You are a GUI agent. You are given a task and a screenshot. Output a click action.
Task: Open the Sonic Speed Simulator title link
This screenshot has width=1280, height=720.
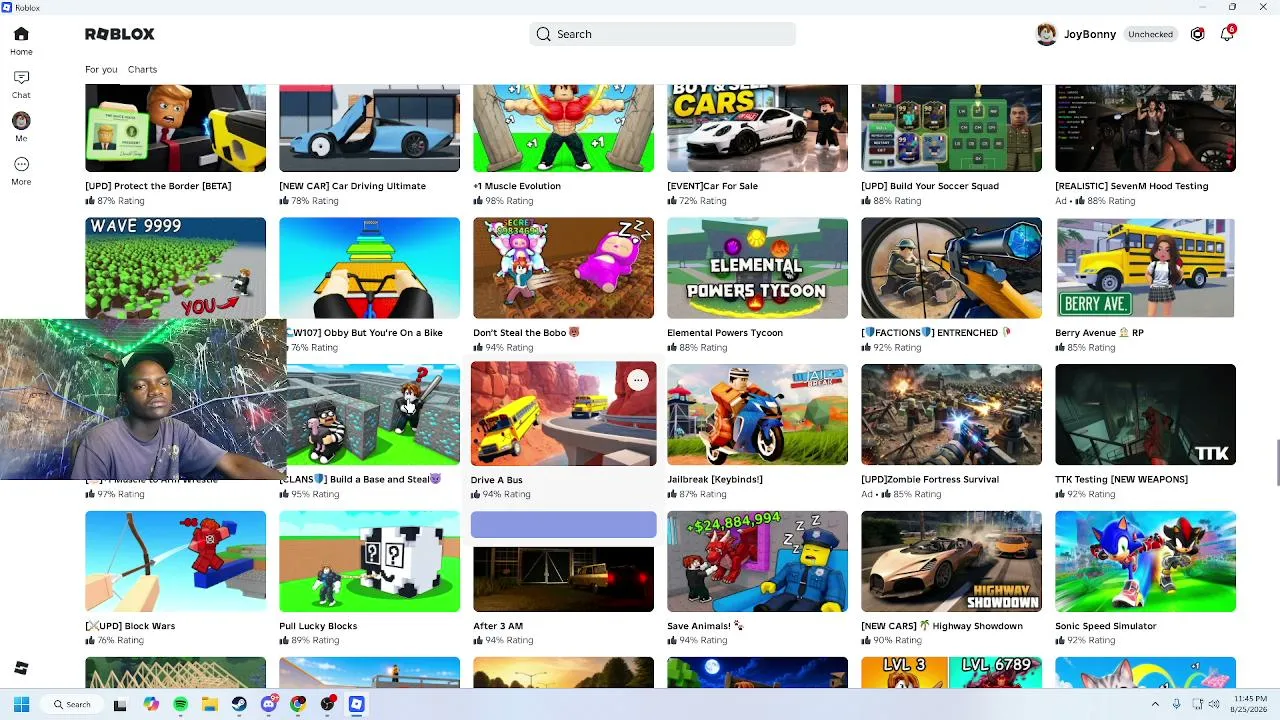click(x=1106, y=626)
